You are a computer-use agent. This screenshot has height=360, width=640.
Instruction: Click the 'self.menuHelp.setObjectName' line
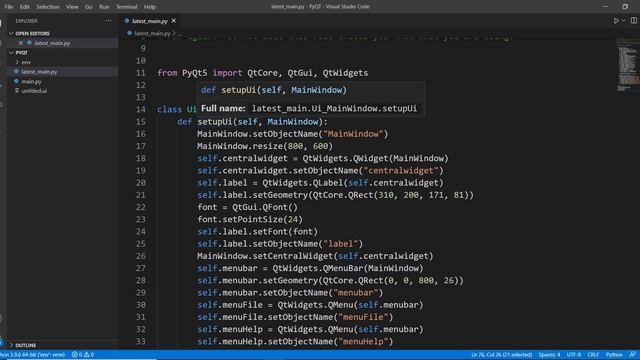pos(295,342)
